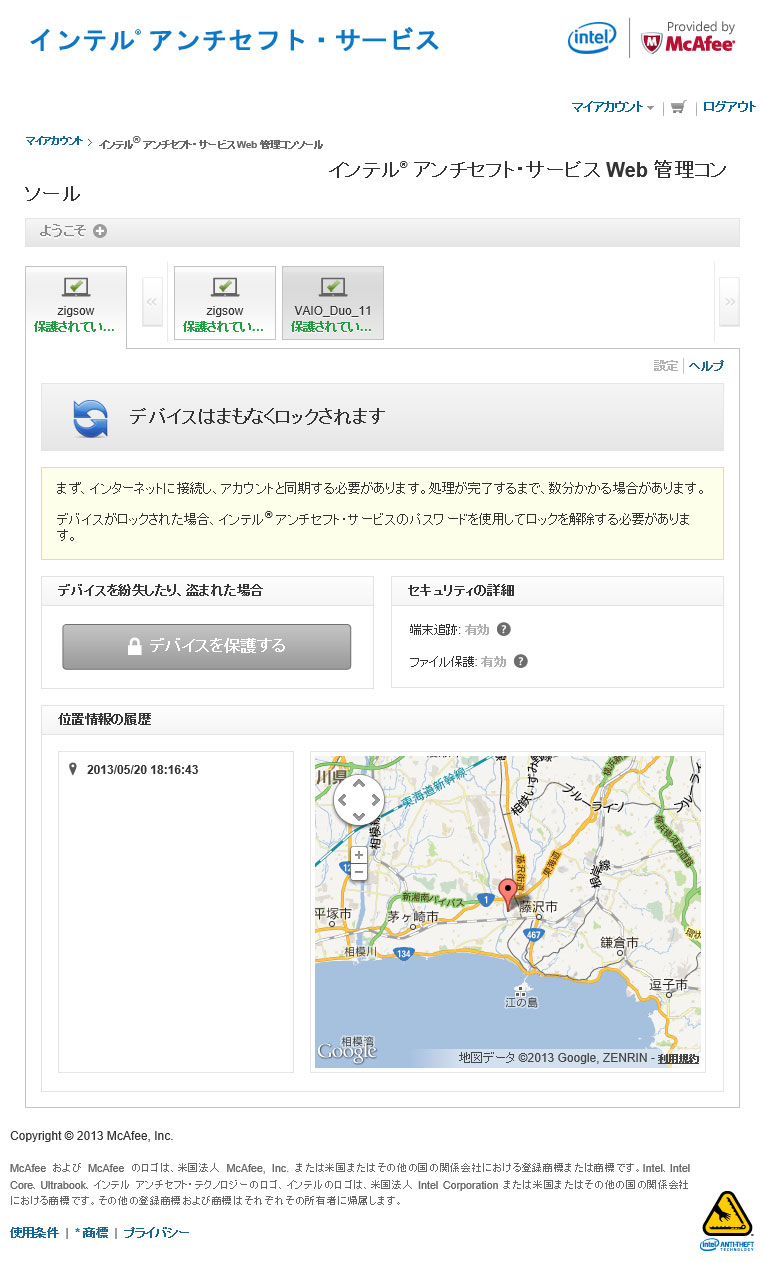Click the Intel Anti-Theft Technology badge
This screenshot has height=1263, width=765.
(x=726, y=1221)
